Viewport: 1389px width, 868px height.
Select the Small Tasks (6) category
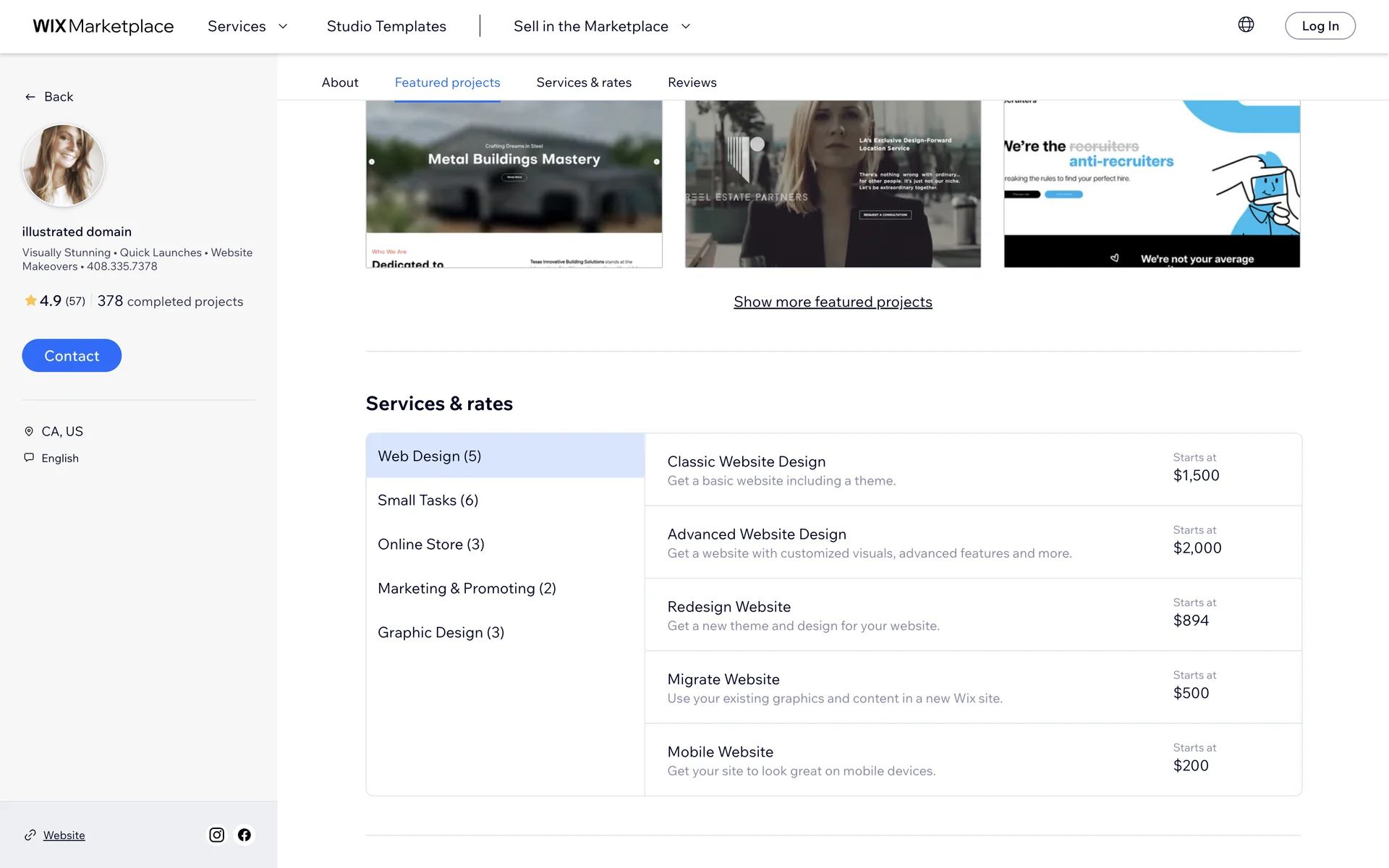[428, 500]
